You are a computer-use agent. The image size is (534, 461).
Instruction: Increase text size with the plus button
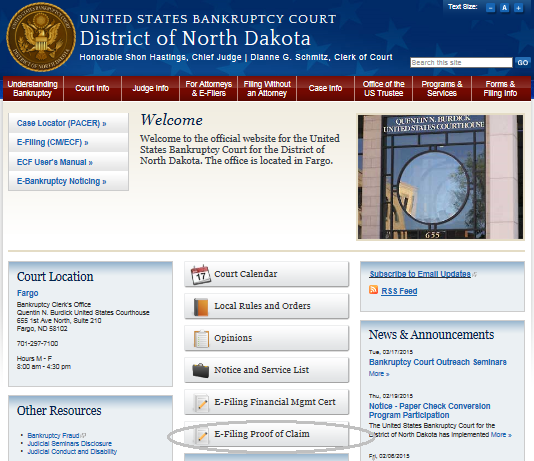coord(518,7)
